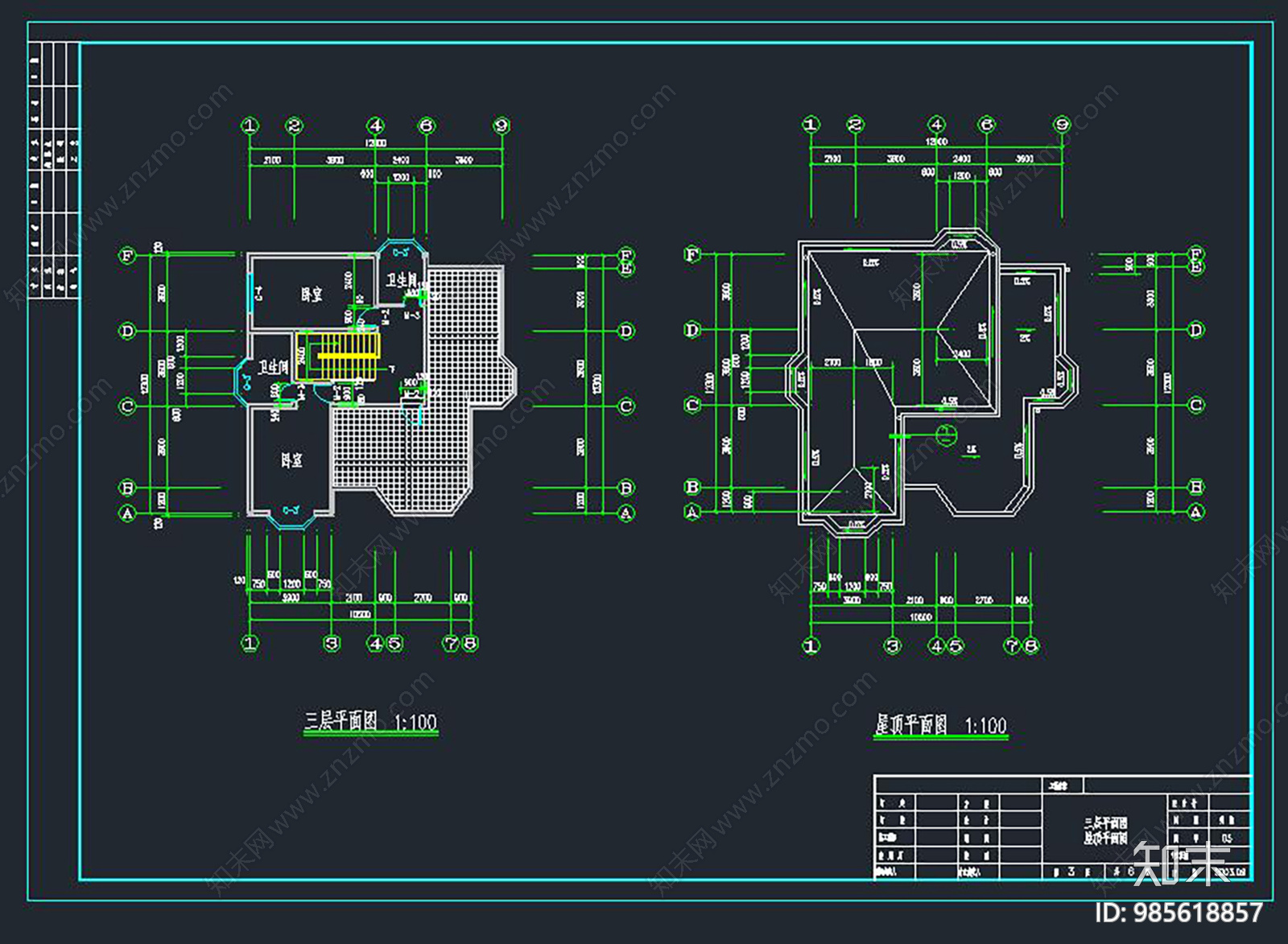Click axis bubble A left of the roof plan
The height and width of the screenshot is (944, 1288).
click(x=692, y=512)
